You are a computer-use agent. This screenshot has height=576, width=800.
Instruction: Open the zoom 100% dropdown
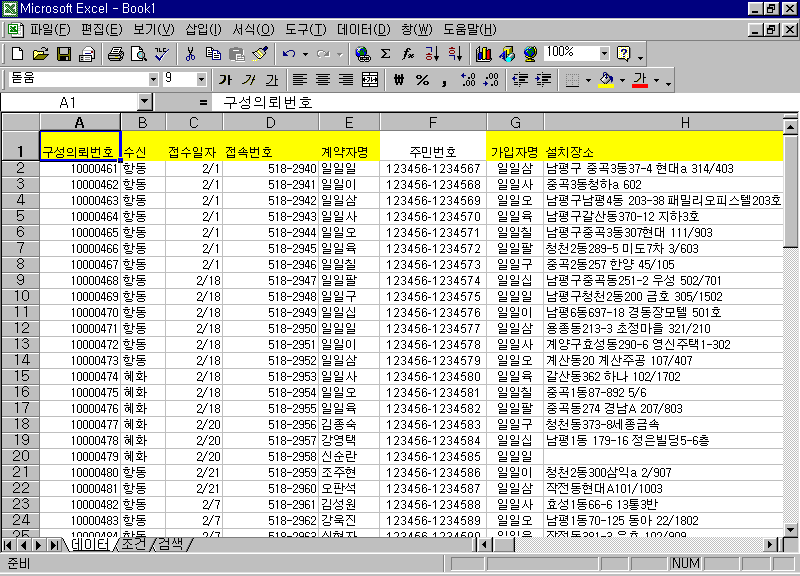[x=604, y=53]
